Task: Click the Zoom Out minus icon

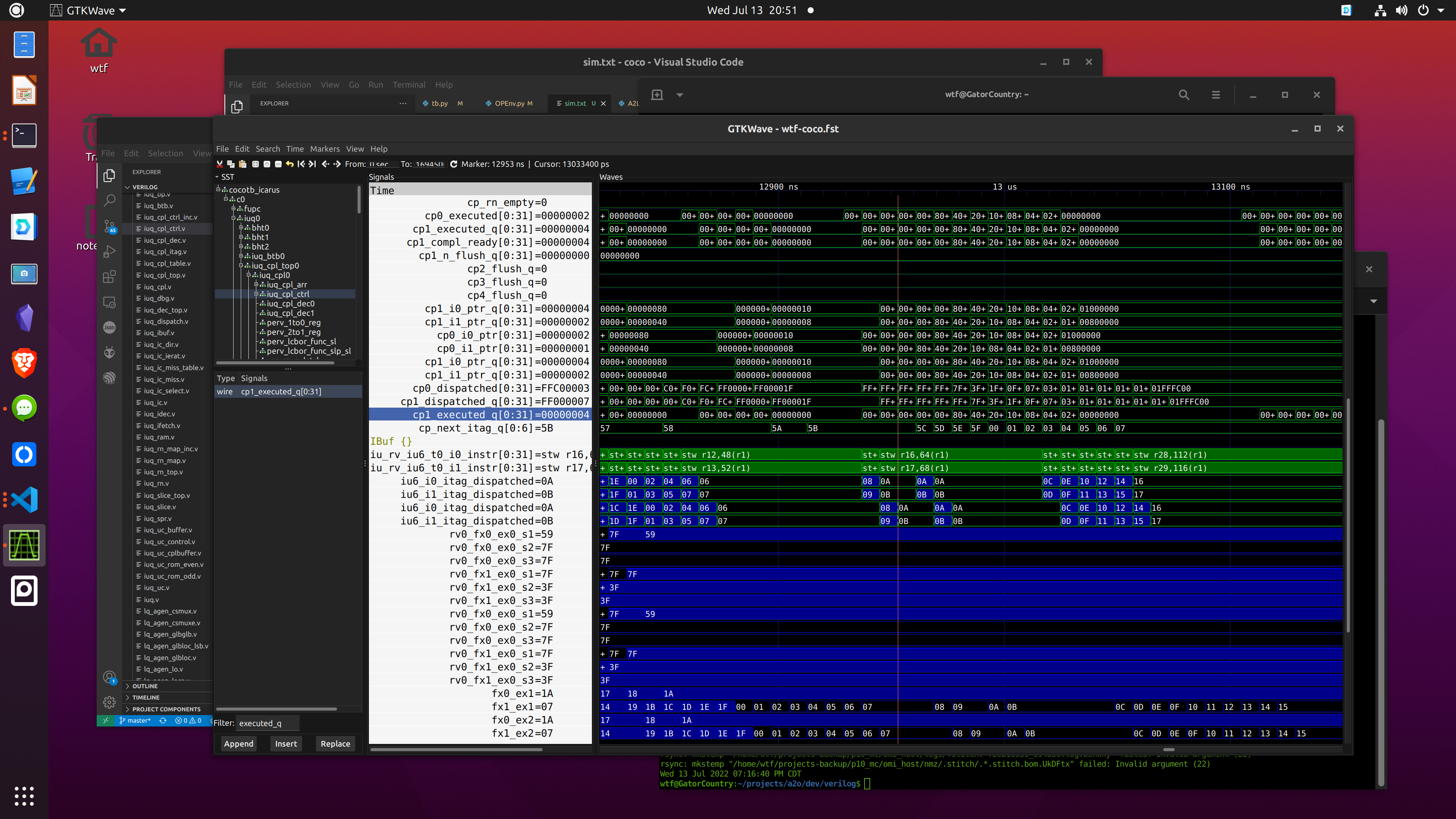Action: (278, 164)
